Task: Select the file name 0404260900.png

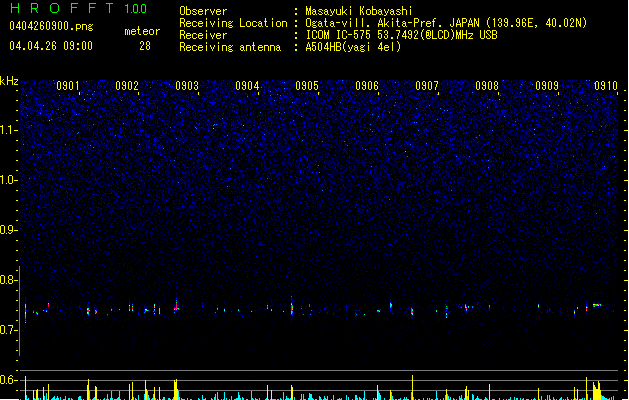Action: tap(51, 26)
